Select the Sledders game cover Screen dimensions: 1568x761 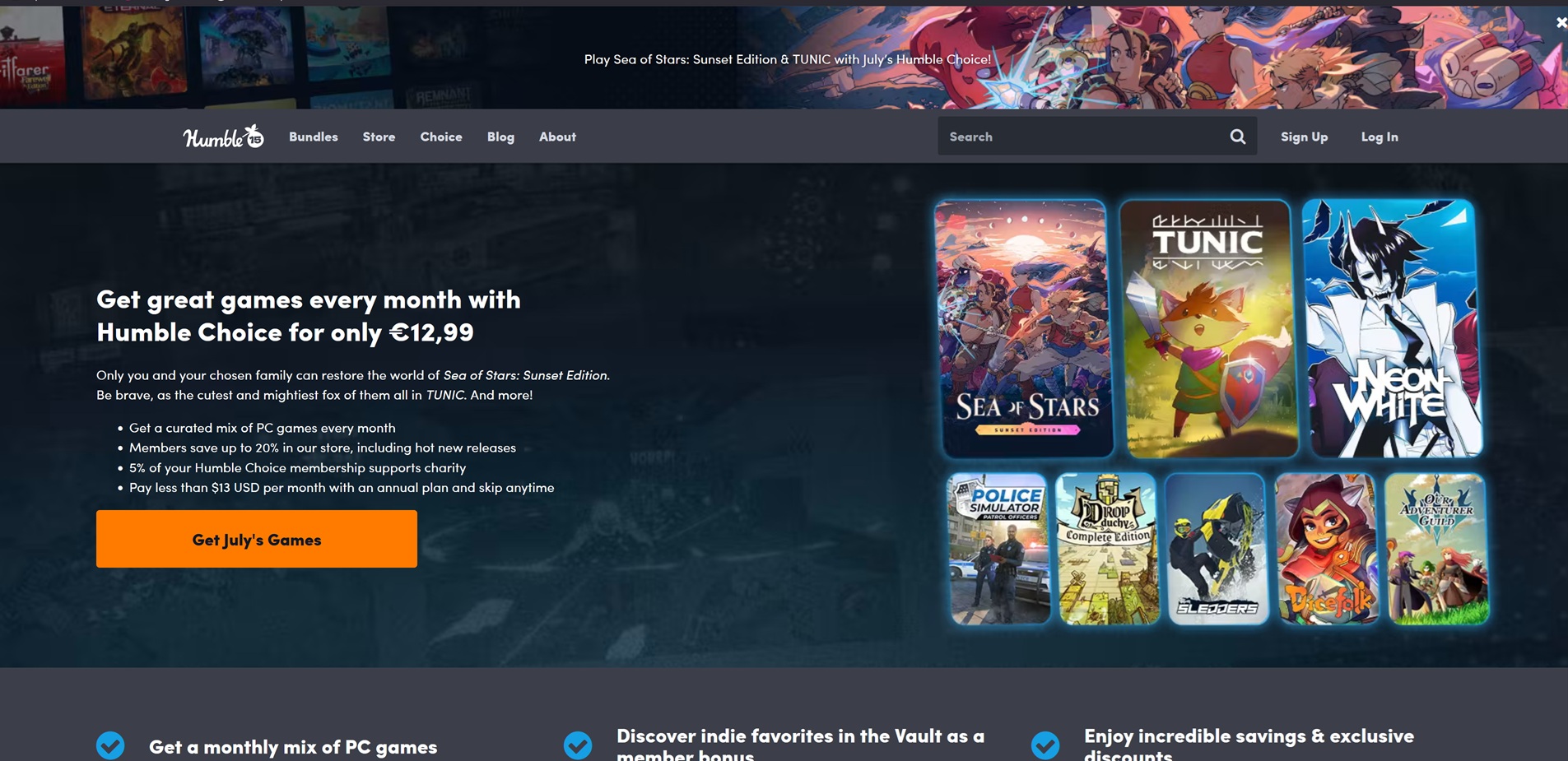(x=1217, y=549)
